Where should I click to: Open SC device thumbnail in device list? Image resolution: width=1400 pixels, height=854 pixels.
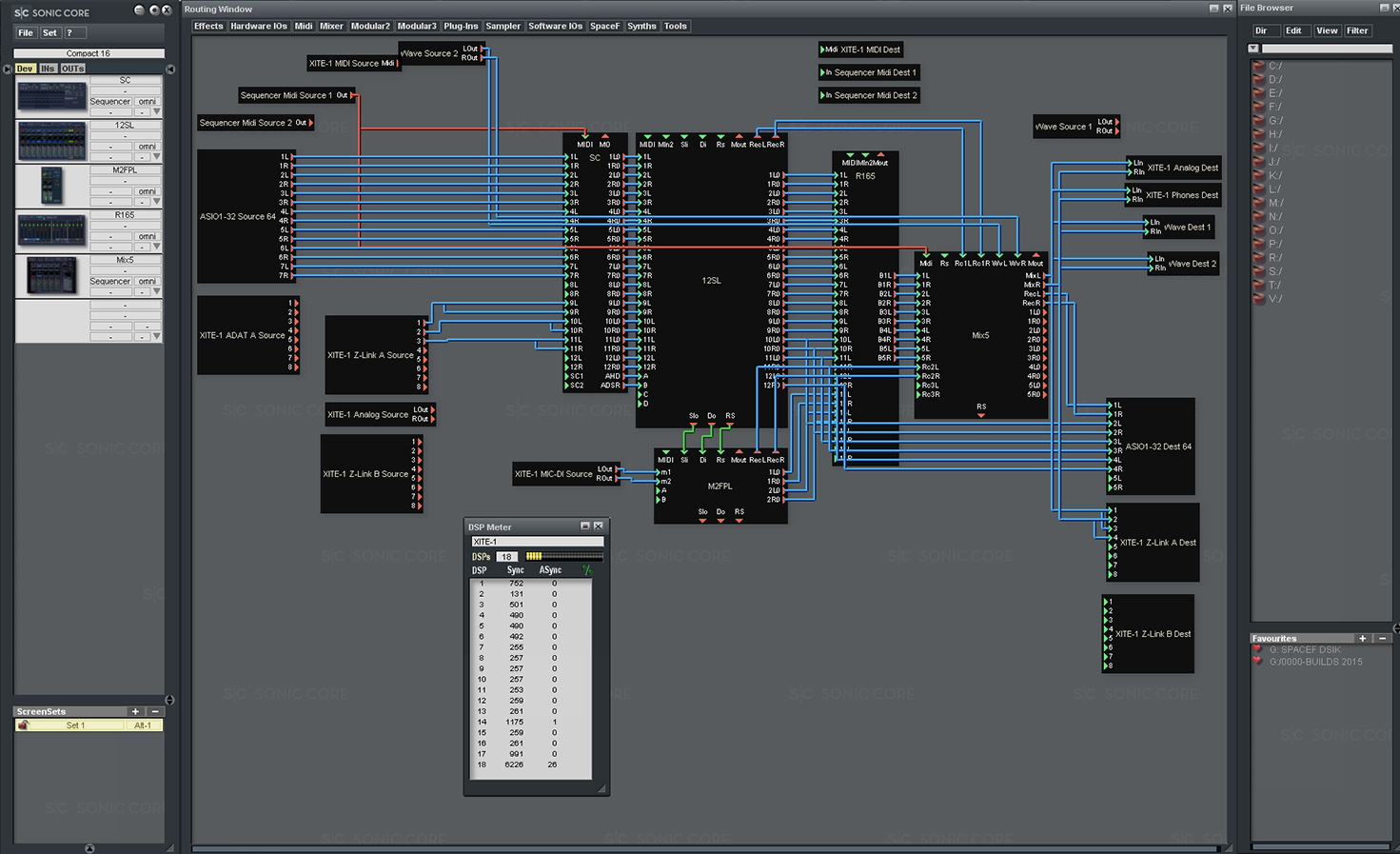click(51, 96)
